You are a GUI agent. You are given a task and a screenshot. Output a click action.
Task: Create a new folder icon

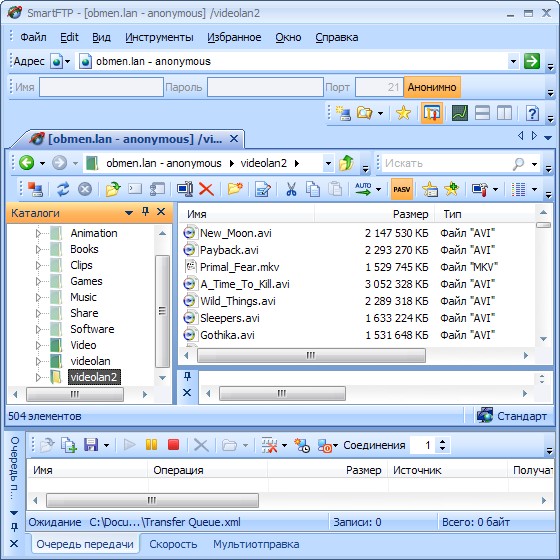[235, 189]
